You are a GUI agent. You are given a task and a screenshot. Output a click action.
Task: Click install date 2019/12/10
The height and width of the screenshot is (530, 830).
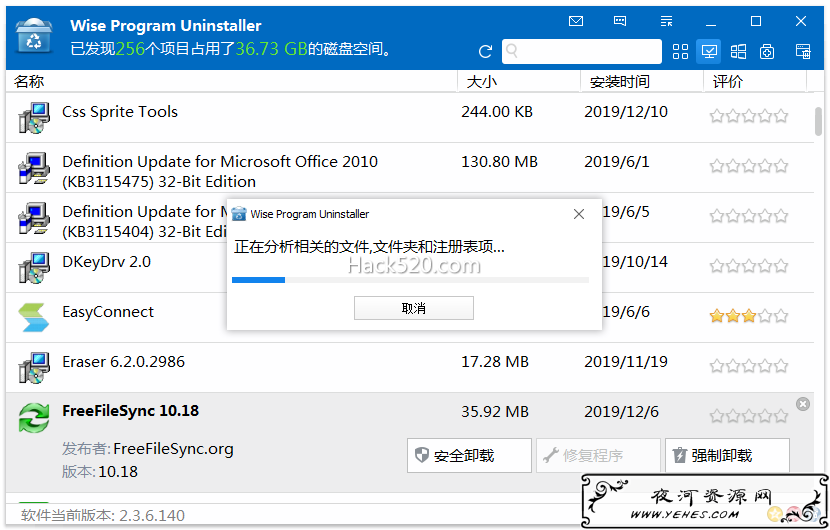[x=626, y=112]
